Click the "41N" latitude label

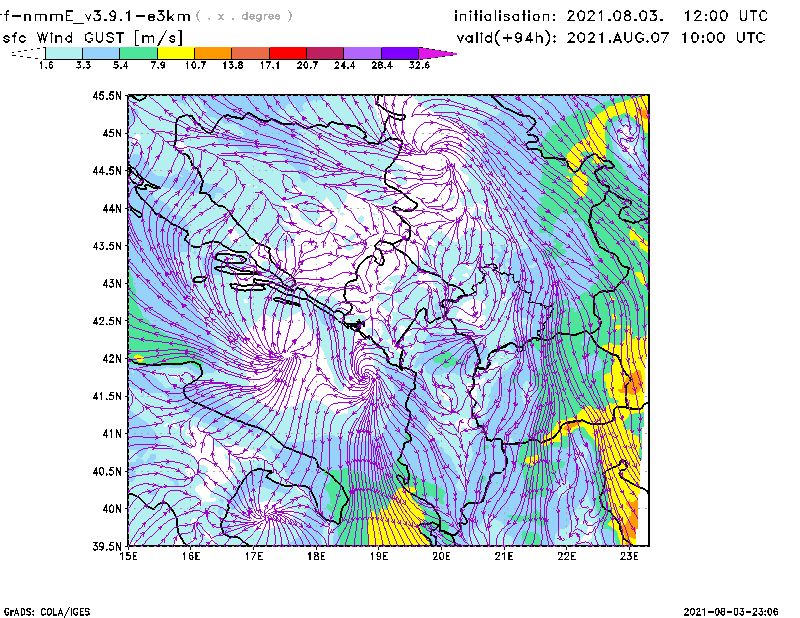112,433
